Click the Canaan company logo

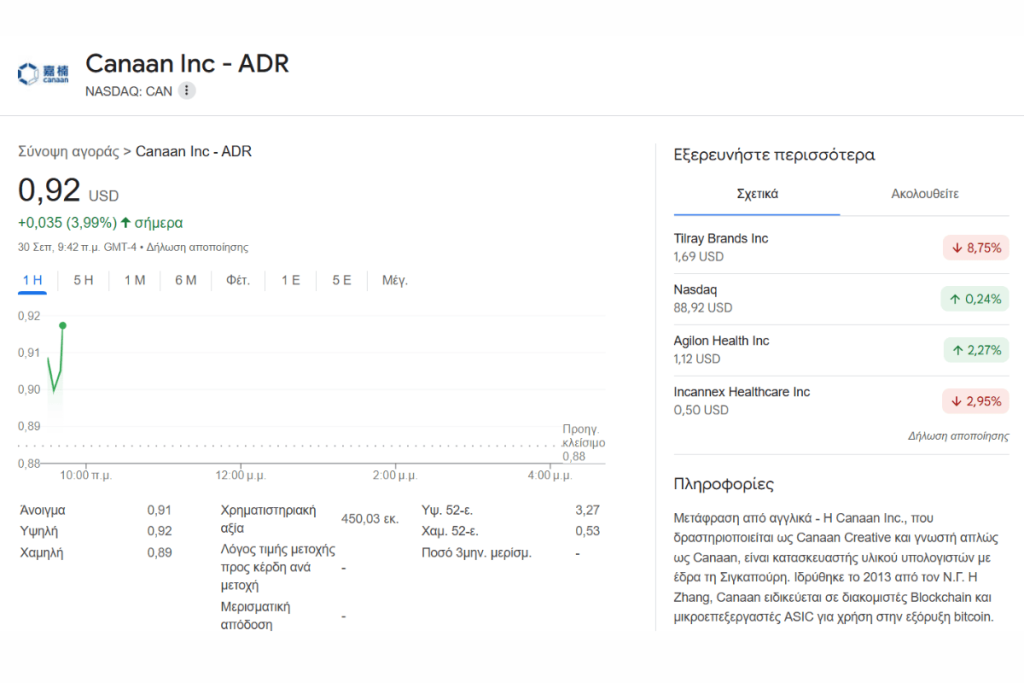point(43,74)
